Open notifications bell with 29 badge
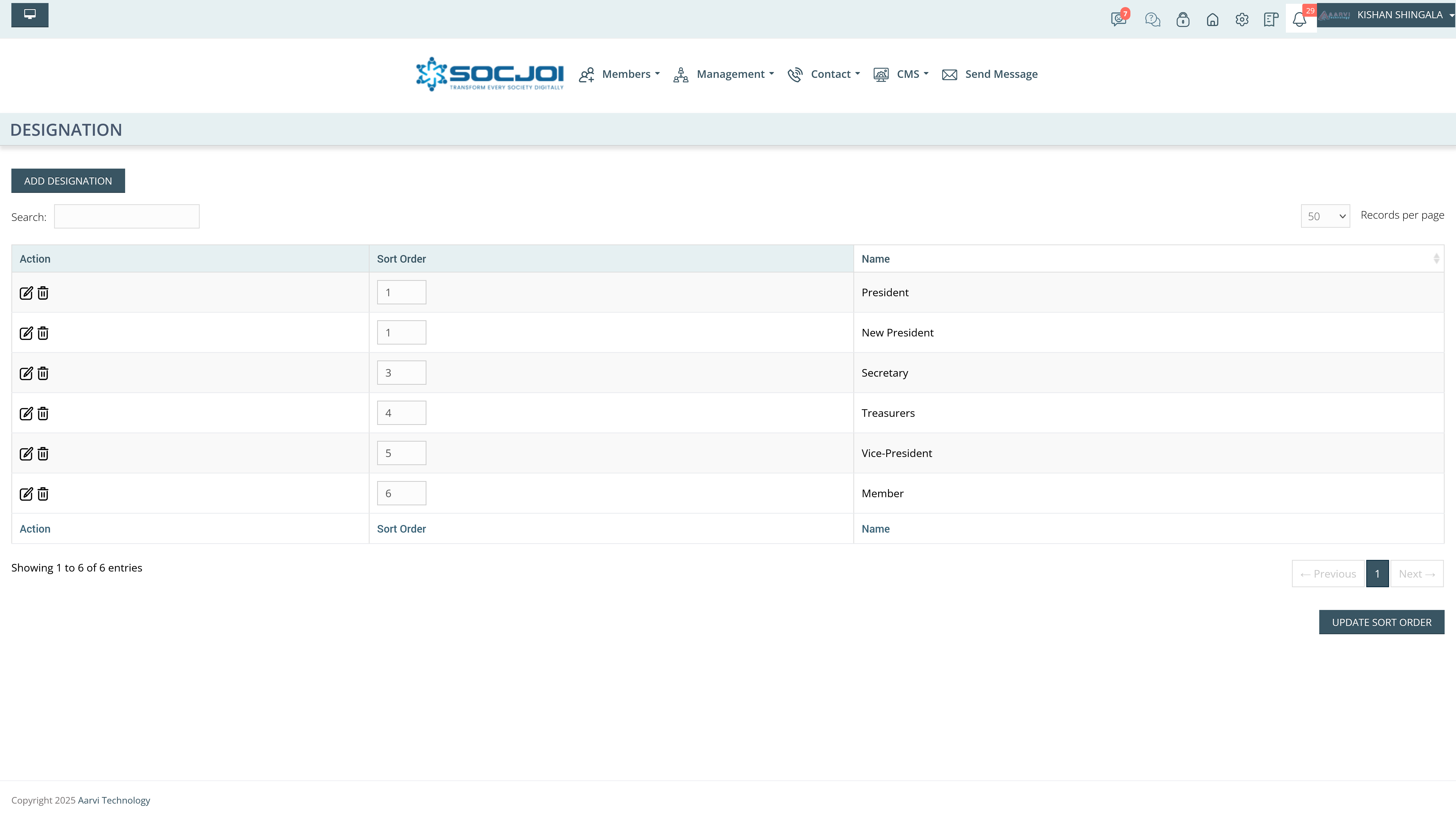1456x819 pixels. point(1300,19)
